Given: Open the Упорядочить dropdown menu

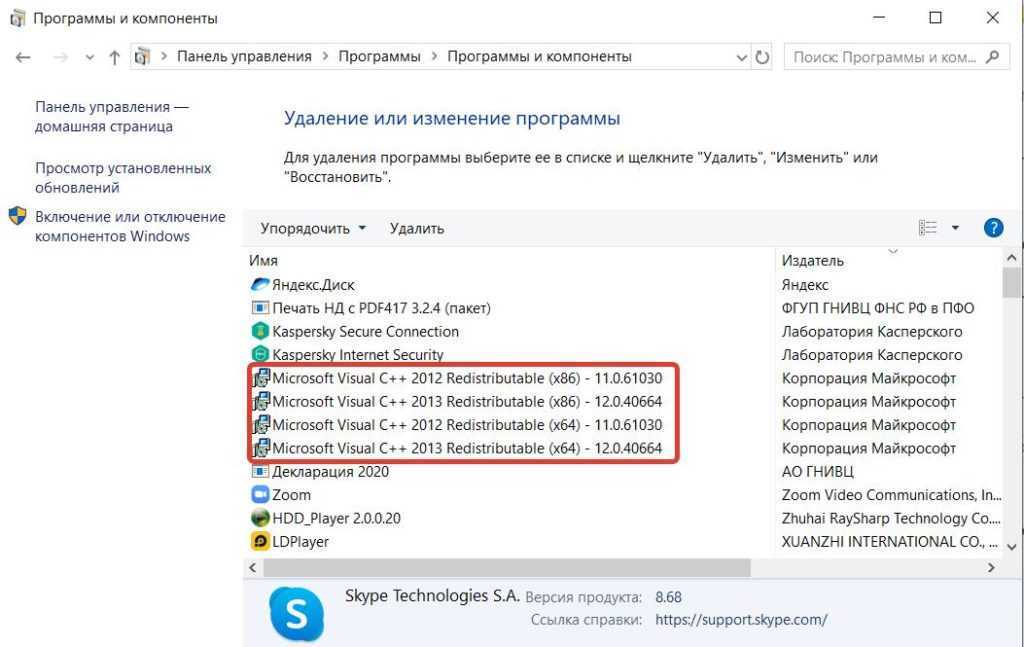Looking at the screenshot, I should [313, 228].
